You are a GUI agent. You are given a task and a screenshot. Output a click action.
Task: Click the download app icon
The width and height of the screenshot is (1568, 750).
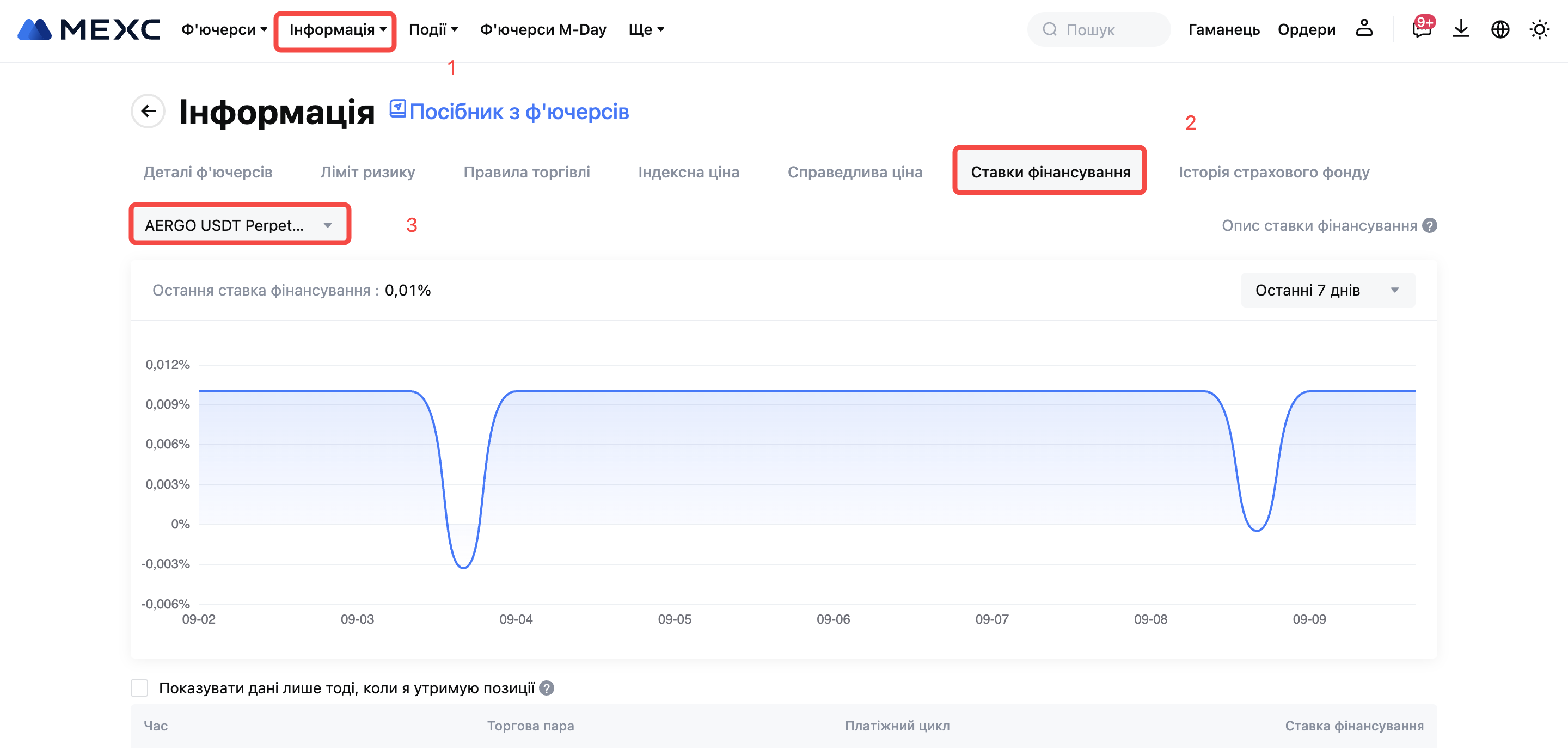click(x=1461, y=29)
